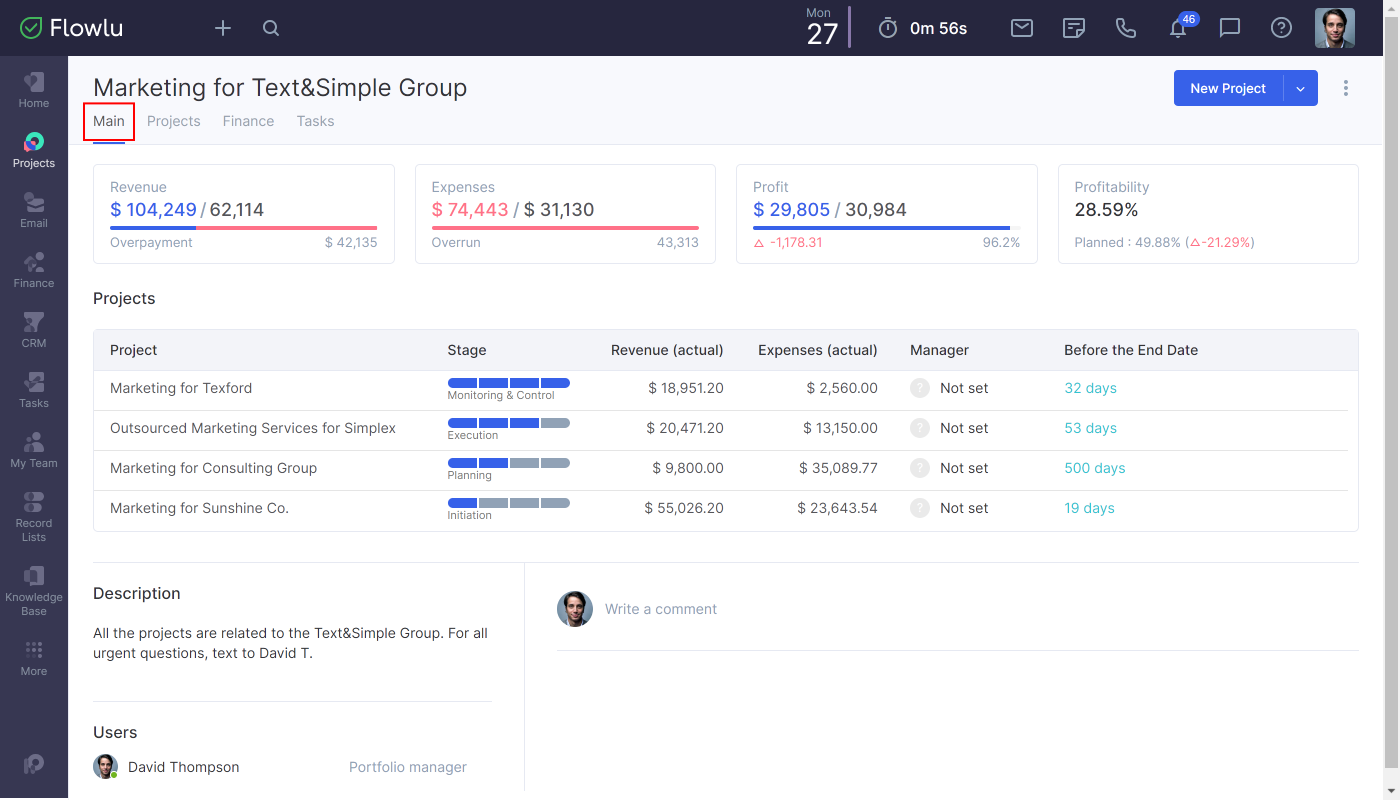
Task: Open search with the magnifier icon
Action: pyautogui.click(x=271, y=28)
